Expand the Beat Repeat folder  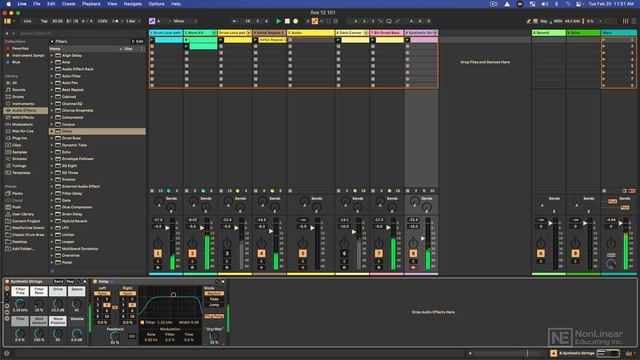(52, 90)
